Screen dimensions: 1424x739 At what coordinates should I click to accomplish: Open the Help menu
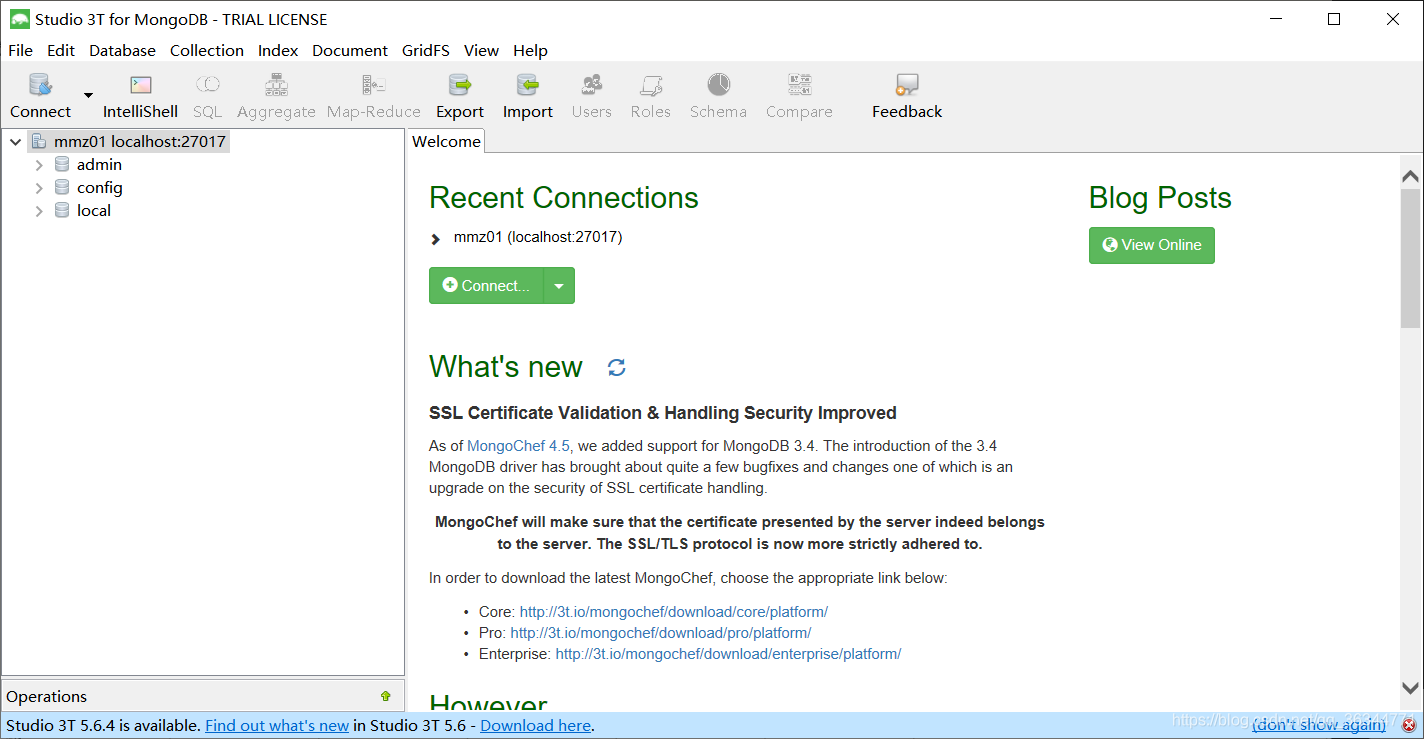tap(530, 50)
